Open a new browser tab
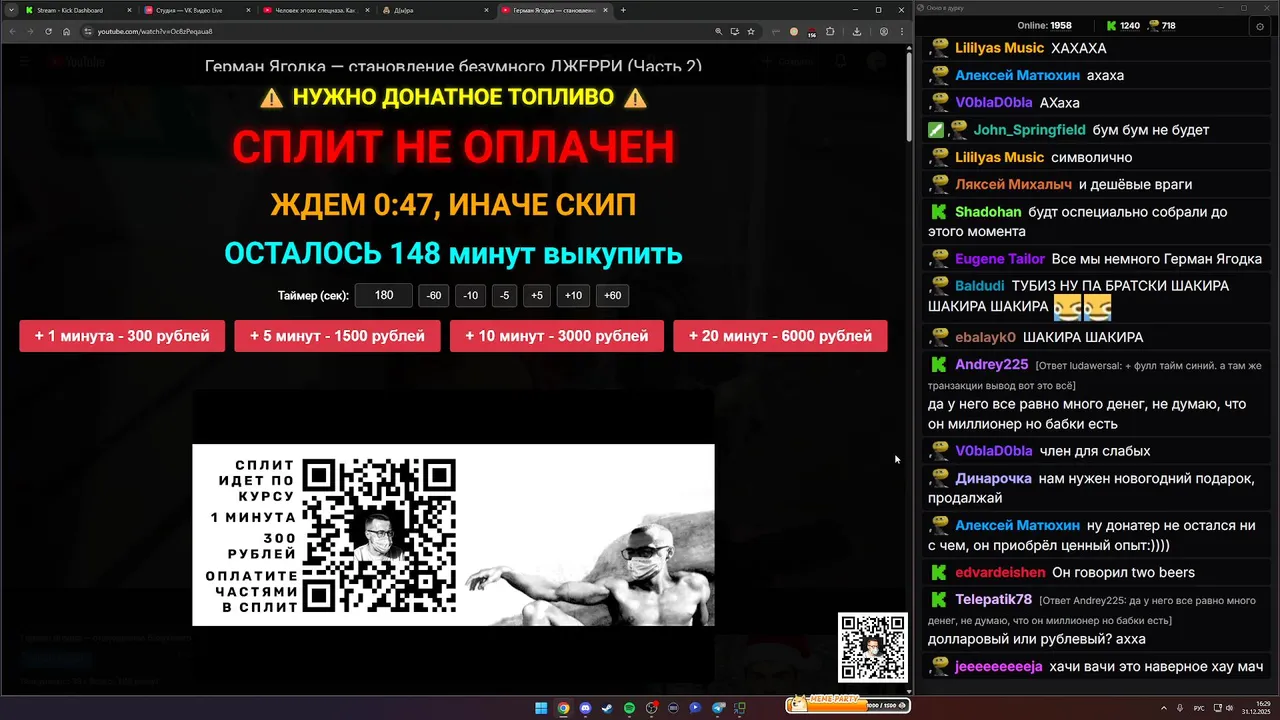The width and height of the screenshot is (1280, 720). 623,10
